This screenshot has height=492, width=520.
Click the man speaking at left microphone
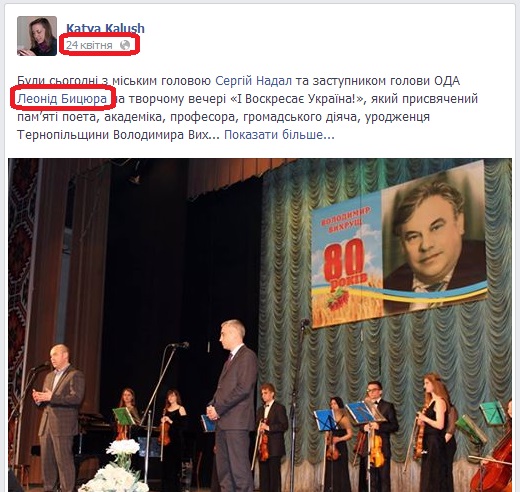59,417
